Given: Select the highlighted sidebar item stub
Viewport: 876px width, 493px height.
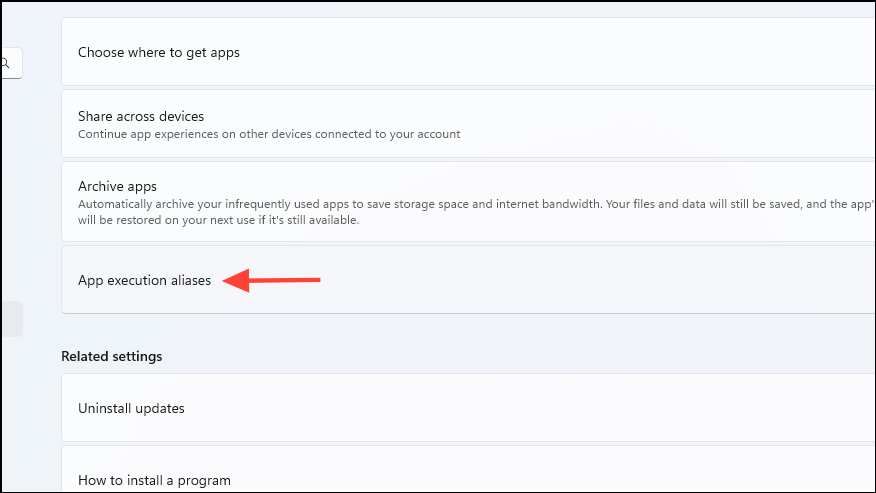Looking at the screenshot, I should pyautogui.click(x=12, y=319).
